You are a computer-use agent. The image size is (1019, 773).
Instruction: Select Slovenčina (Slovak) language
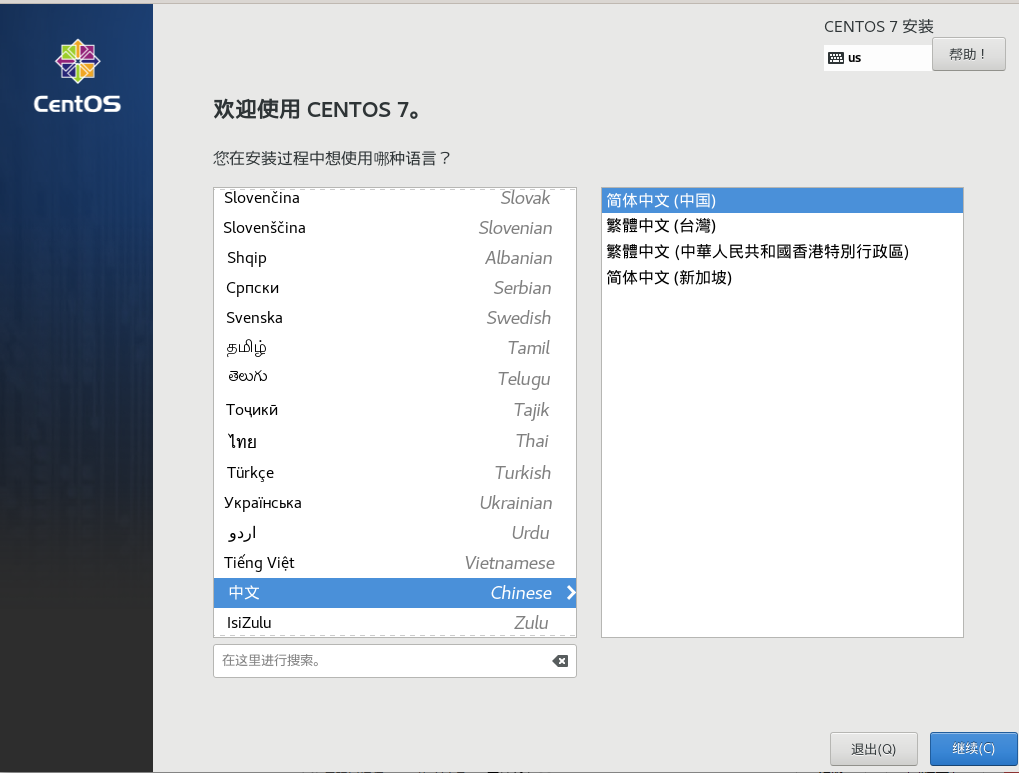[x=394, y=198]
